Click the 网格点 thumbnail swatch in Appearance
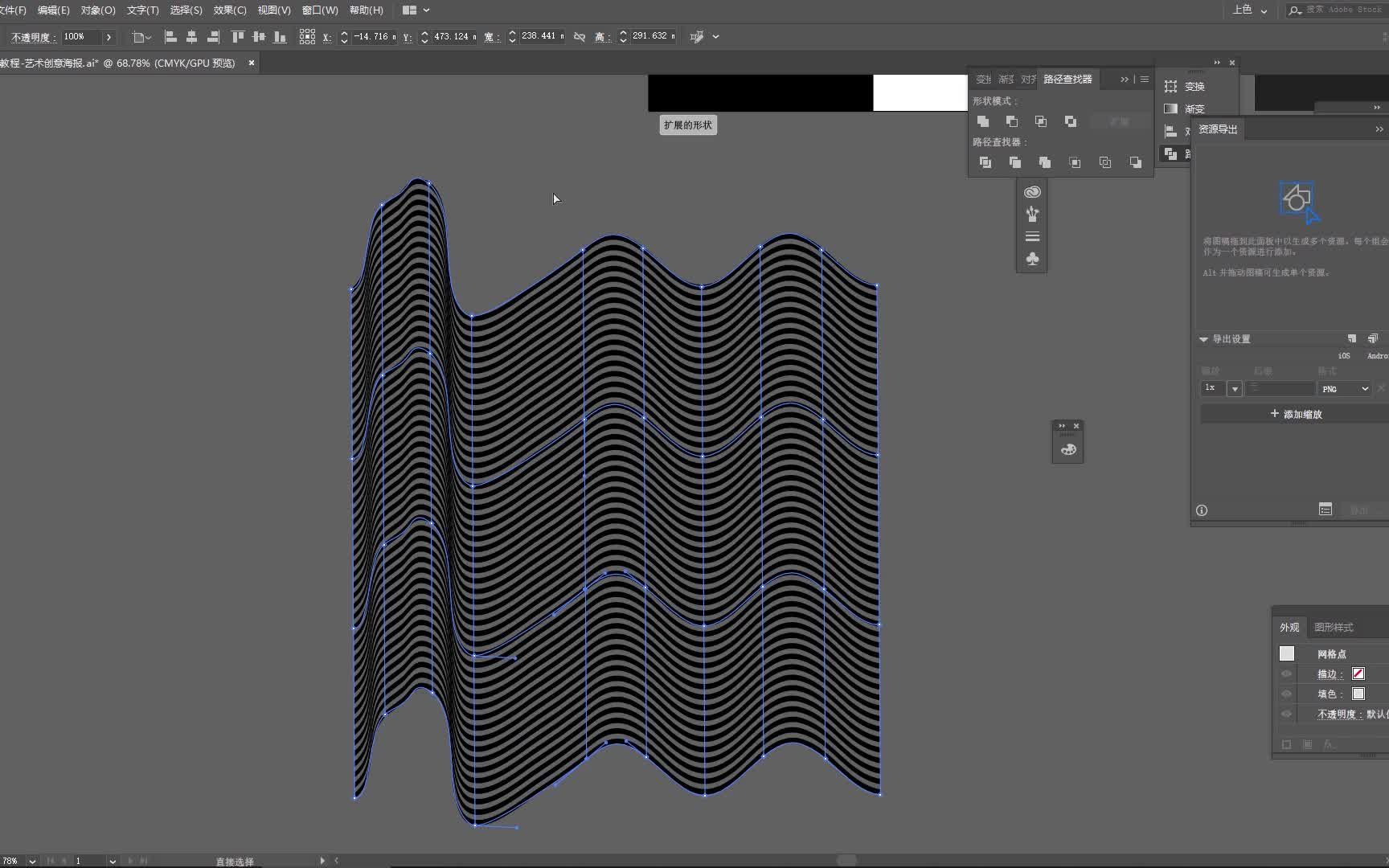The image size is (1389, 868). (x=1287, y=653)
